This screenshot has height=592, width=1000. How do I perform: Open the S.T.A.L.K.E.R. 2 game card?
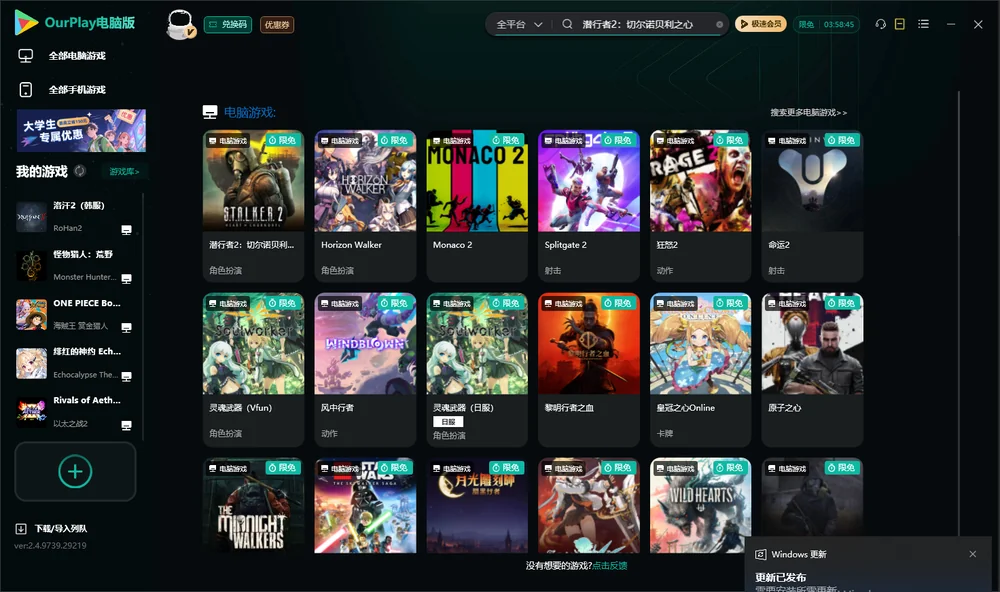click(x=253, y=206)
